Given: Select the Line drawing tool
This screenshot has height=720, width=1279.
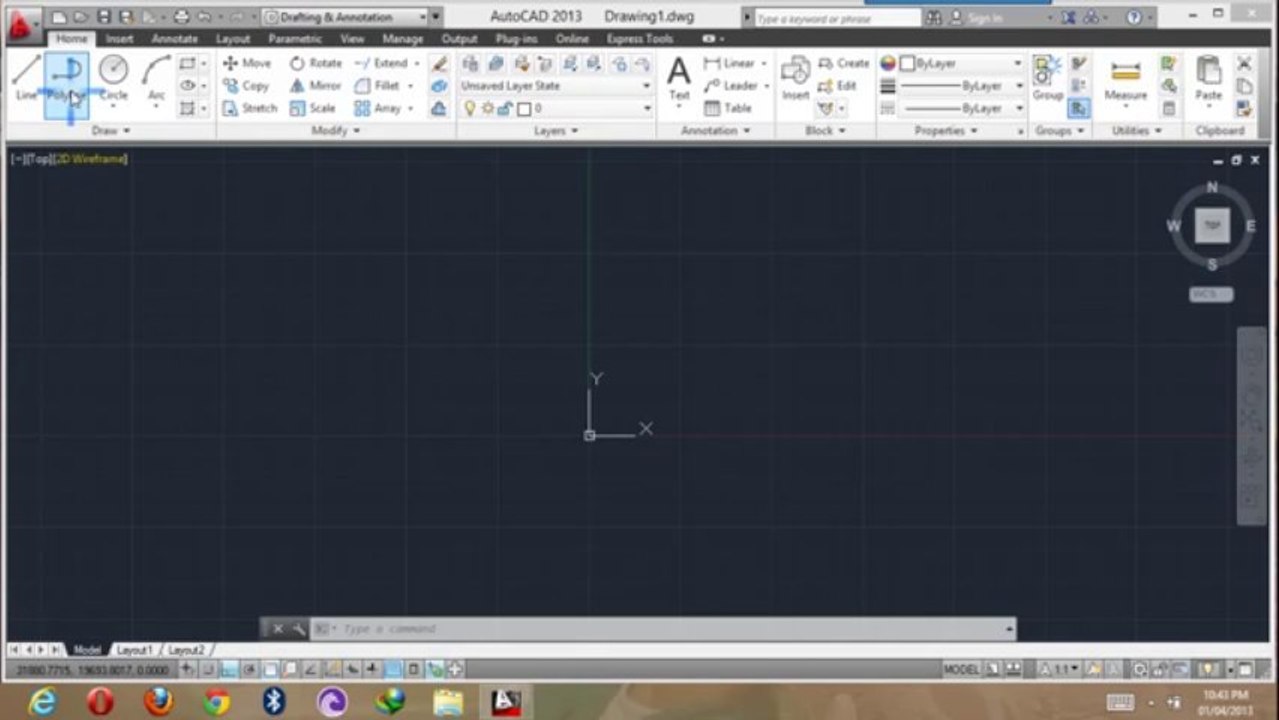Looking at the screenshot, I should (x=26, y=78).
